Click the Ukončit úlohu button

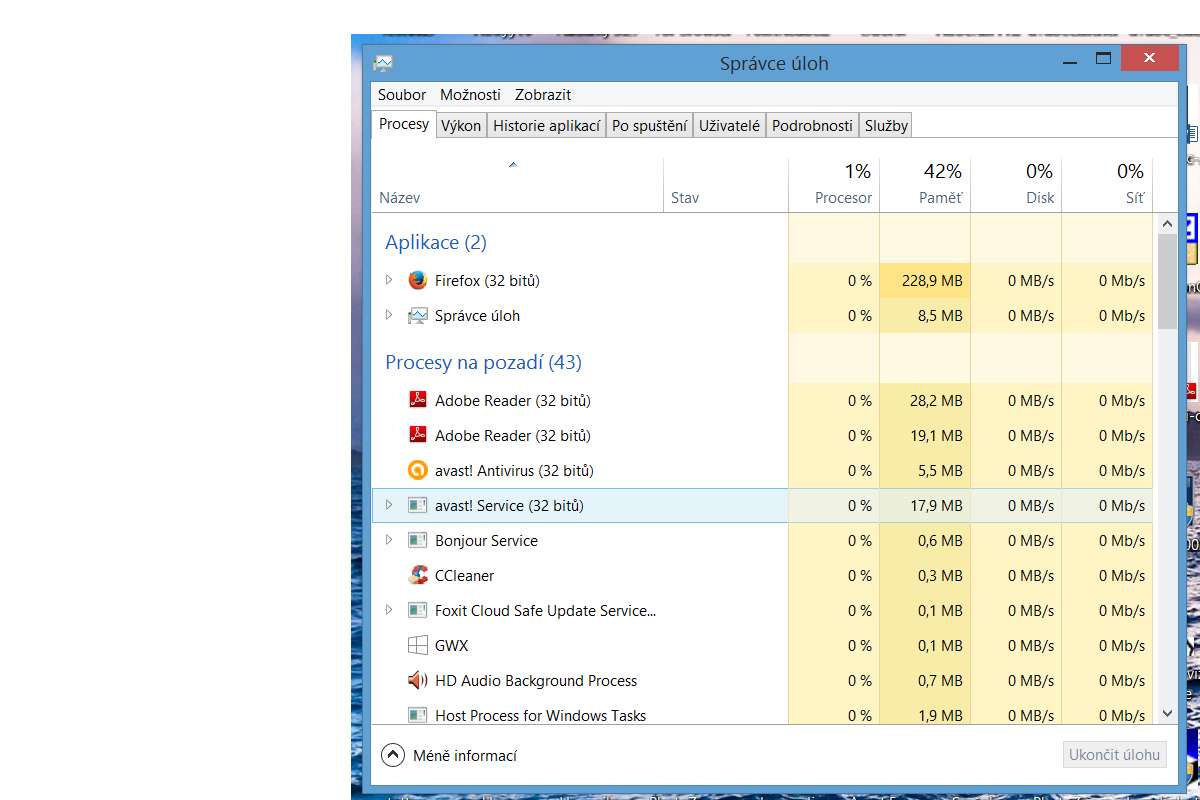tap(1115, 754)
